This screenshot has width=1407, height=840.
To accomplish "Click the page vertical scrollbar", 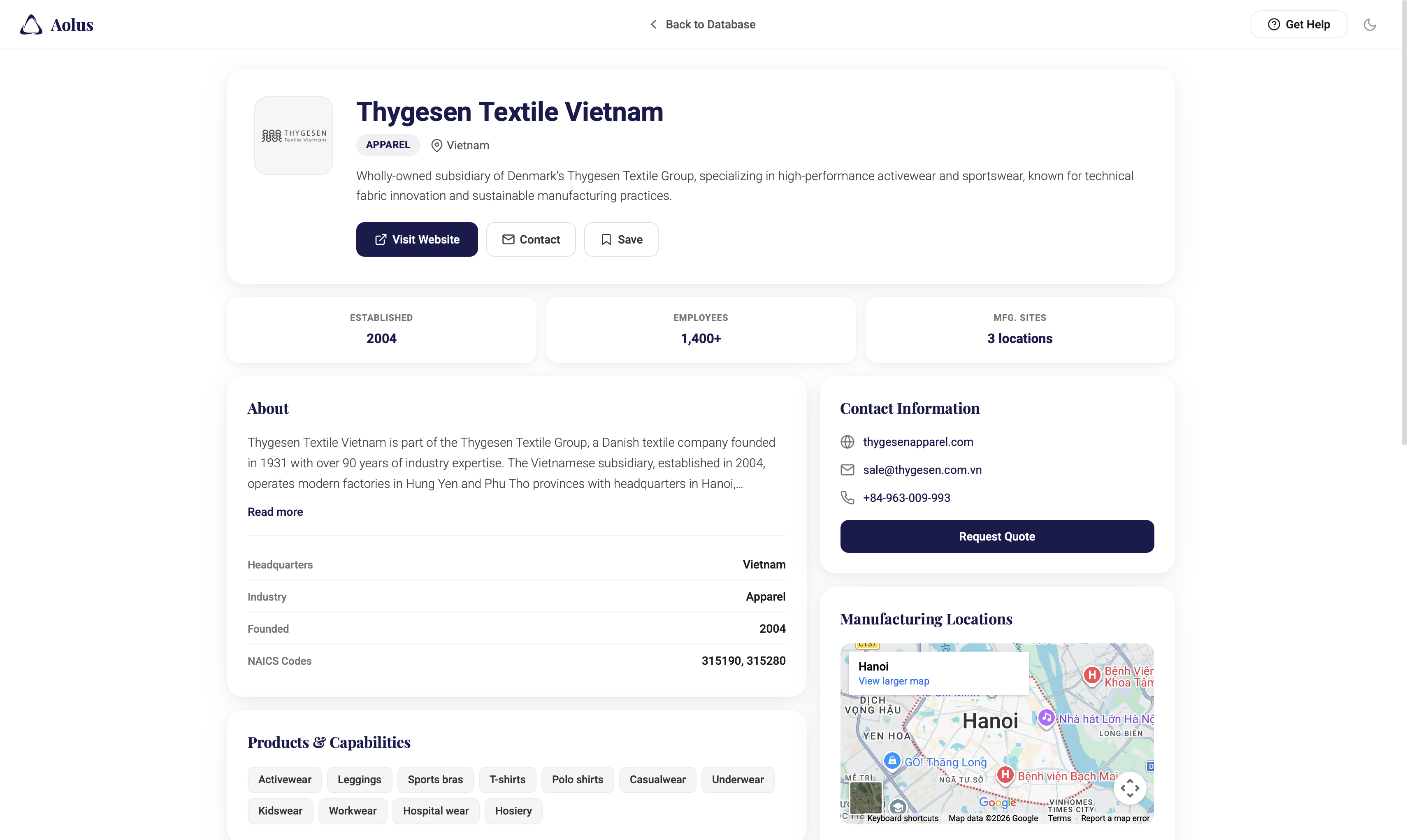I will [x=1403, y=226].
